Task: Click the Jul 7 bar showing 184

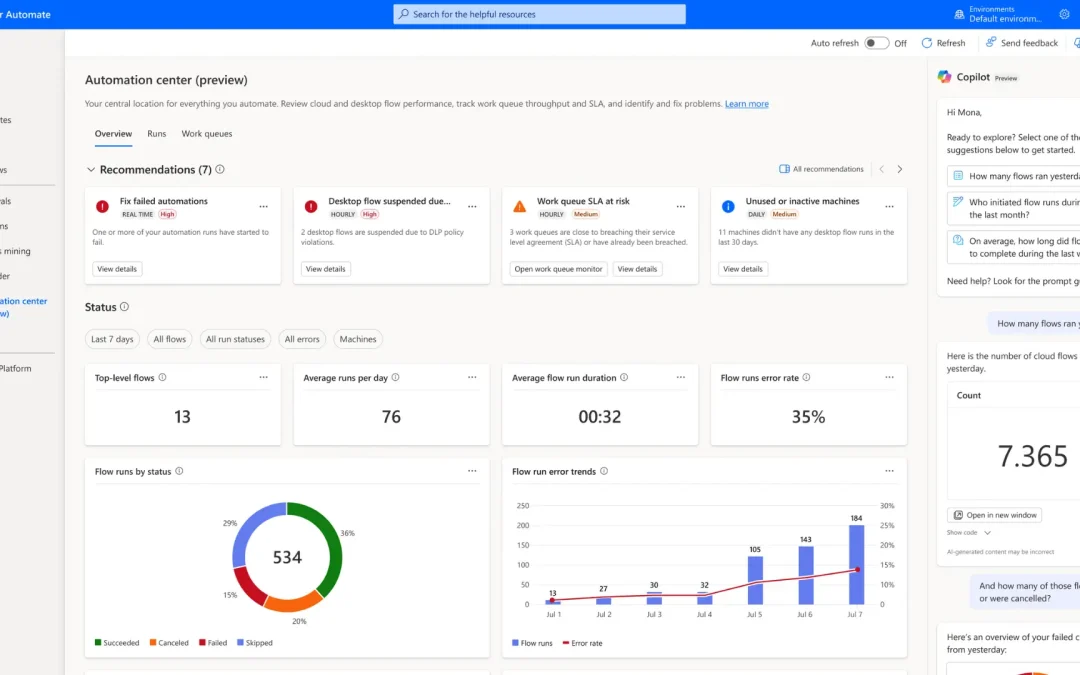Action: click(x=856, y=565)
